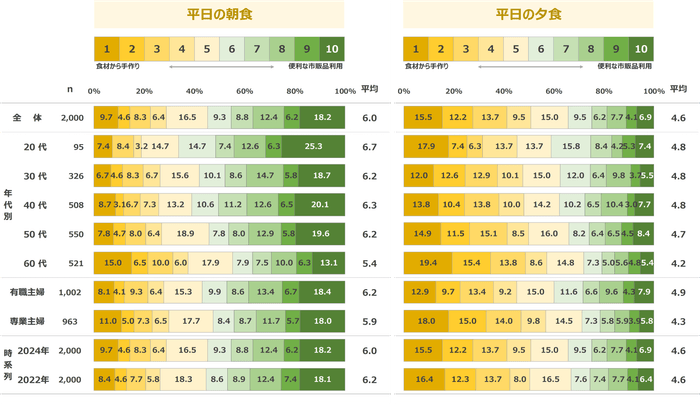The image size is (700, 404).
Task: Click the 有職主婦 row label
Action: pos(28,292)
